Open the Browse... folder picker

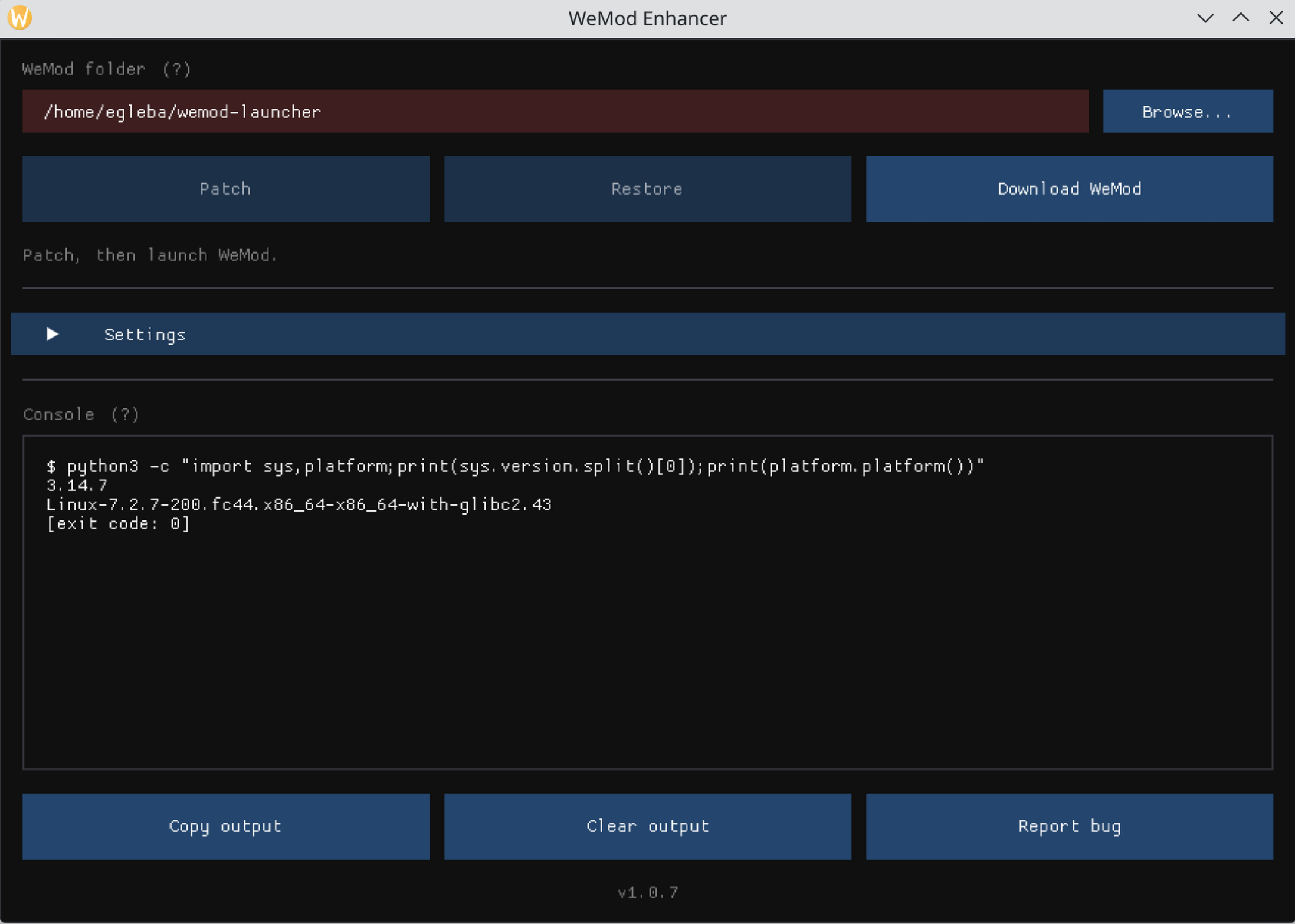[1188, 112]
